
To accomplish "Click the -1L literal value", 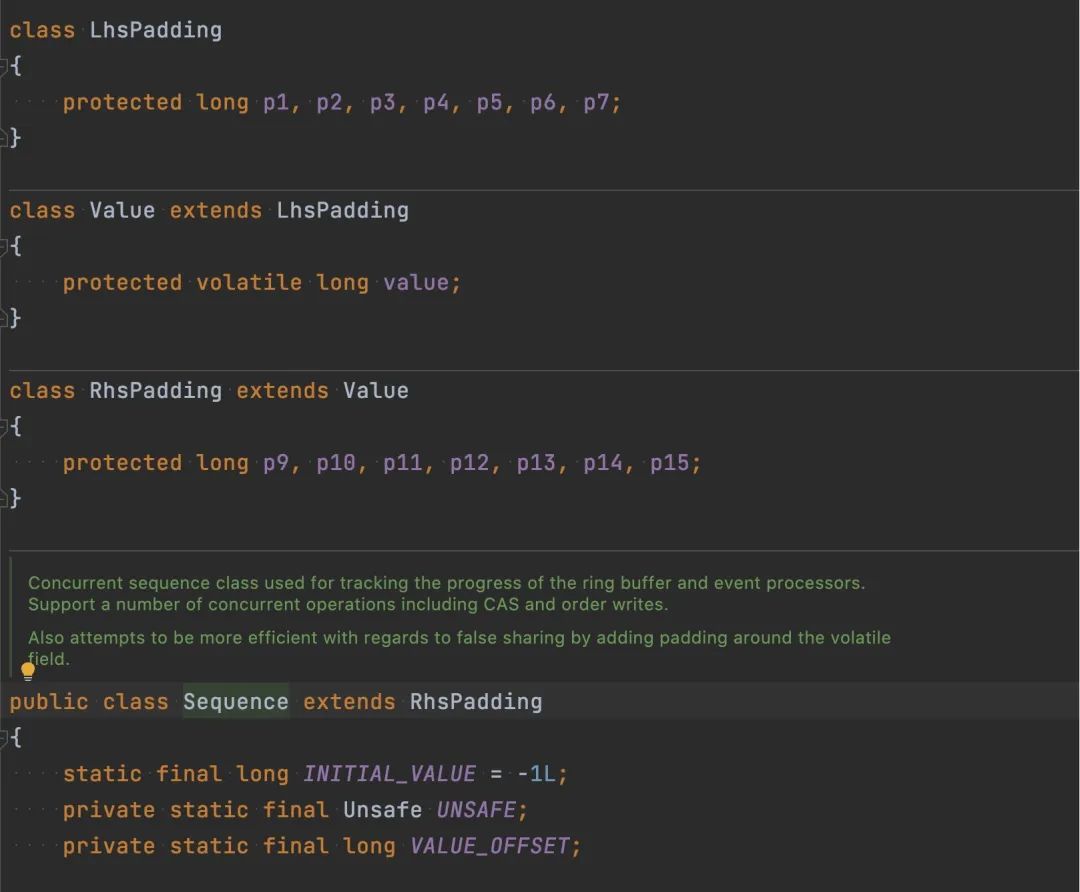I will tap(536, 774).
